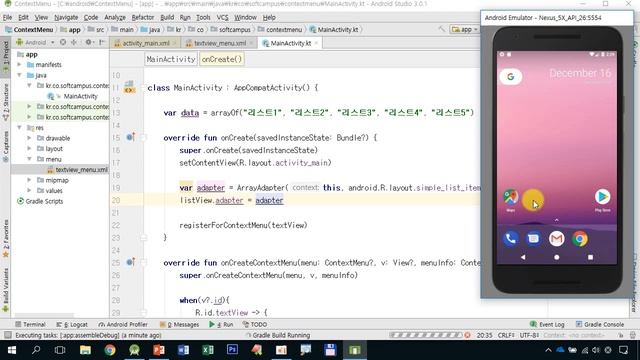This screenshot has width=640, height=360.
Task: Expand the drawable folder
Action: 29,138
